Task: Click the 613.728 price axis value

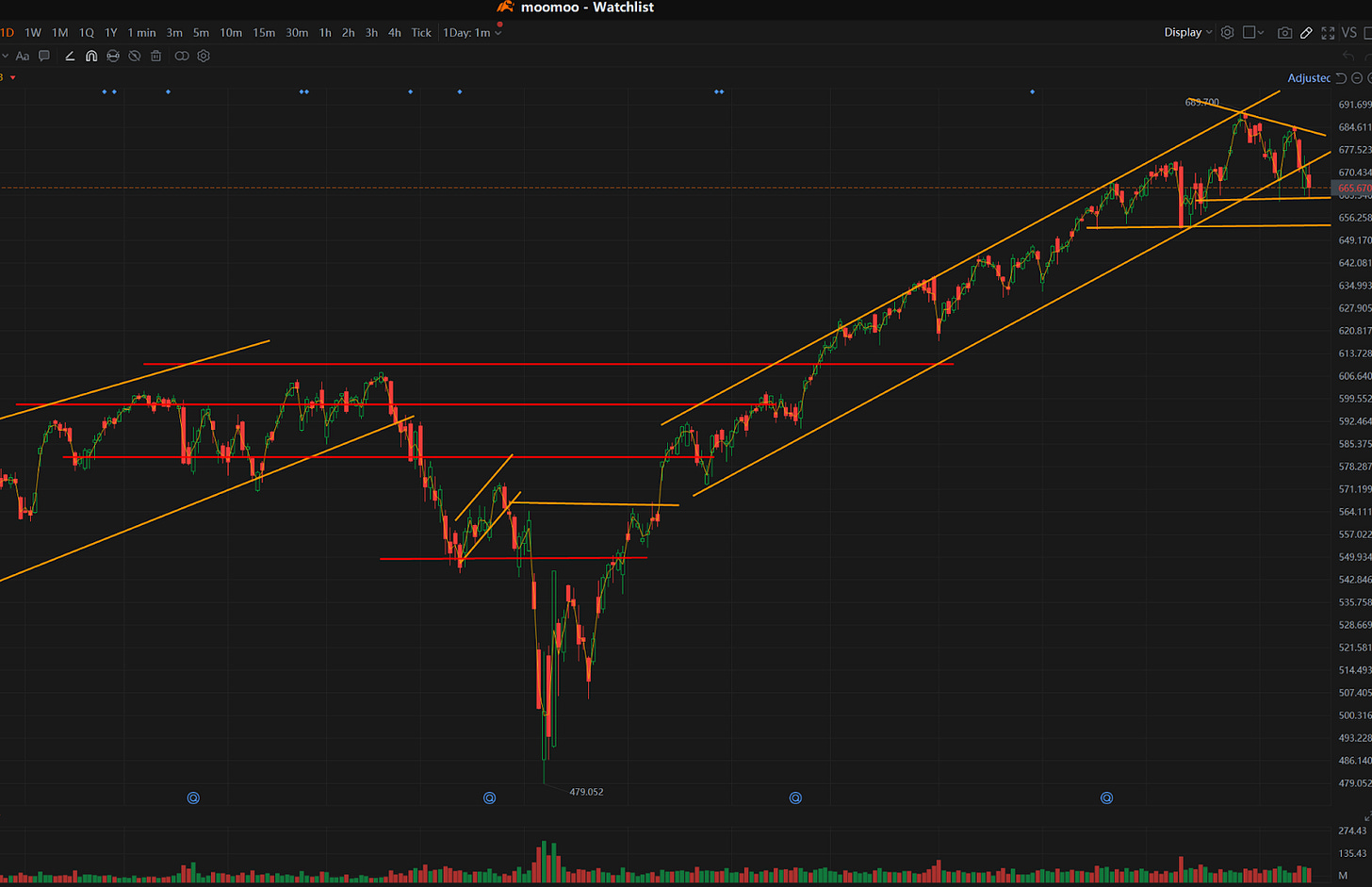Action: pyautogui.click(x=1355, y=353)
